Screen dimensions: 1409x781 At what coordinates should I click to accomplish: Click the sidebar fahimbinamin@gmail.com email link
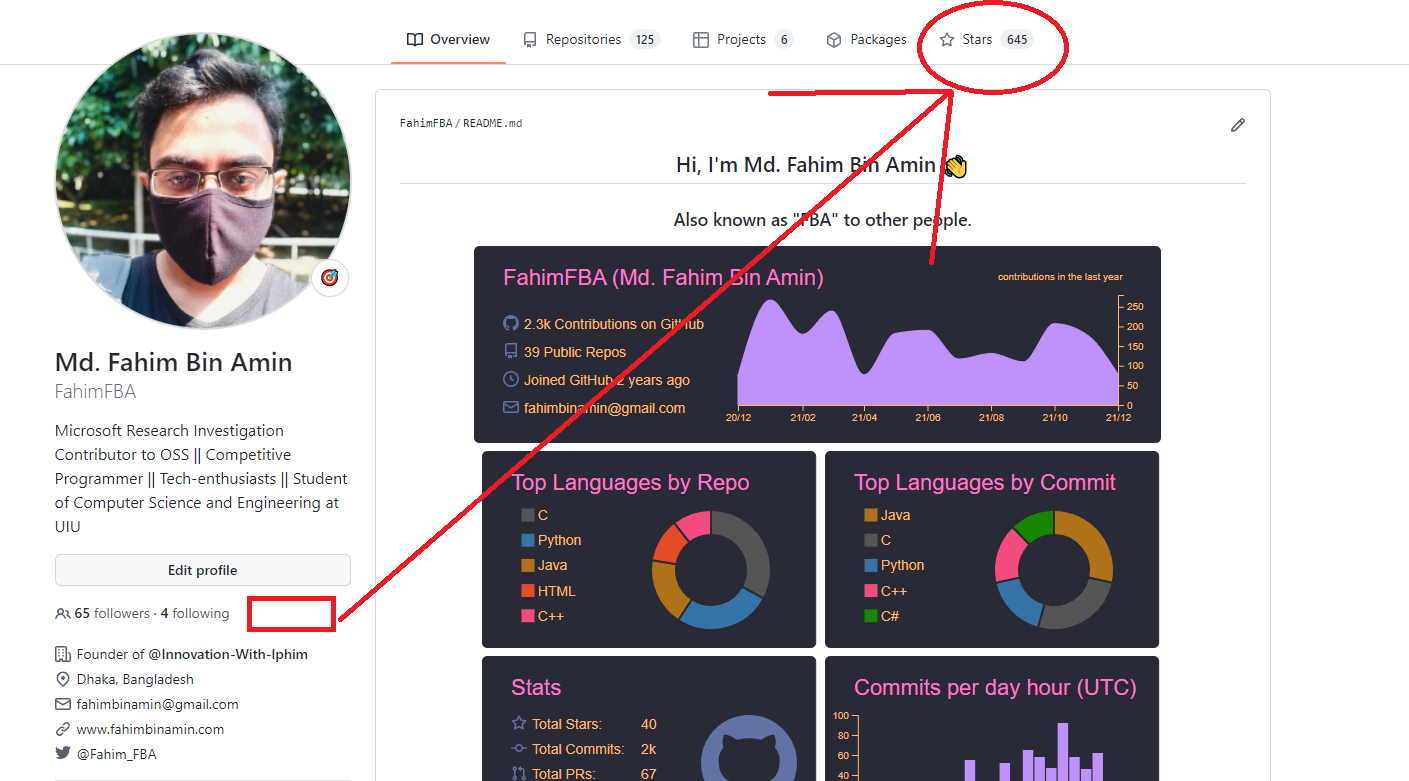[158, 704]
